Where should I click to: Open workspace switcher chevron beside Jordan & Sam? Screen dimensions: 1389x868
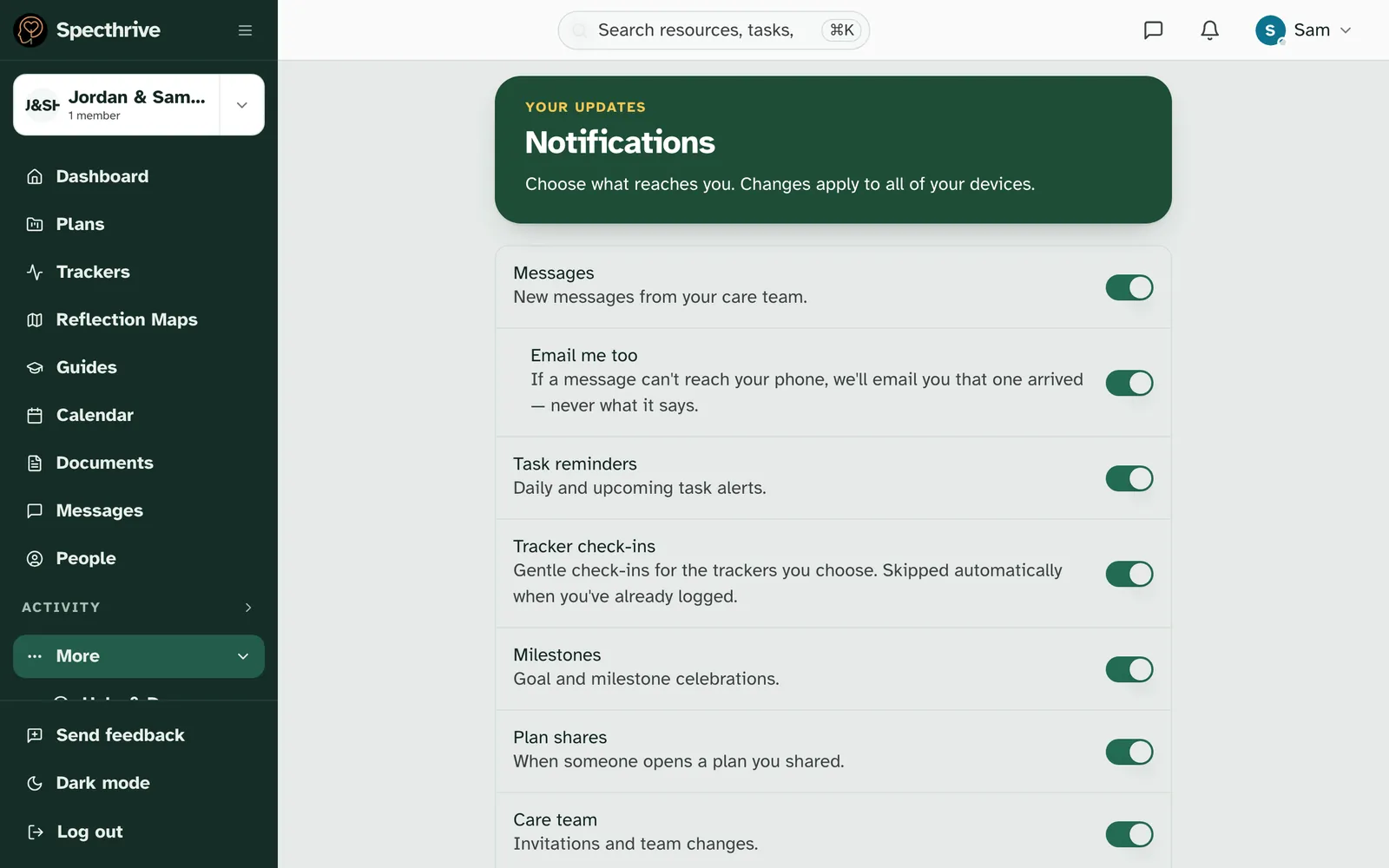coord(242,105)
